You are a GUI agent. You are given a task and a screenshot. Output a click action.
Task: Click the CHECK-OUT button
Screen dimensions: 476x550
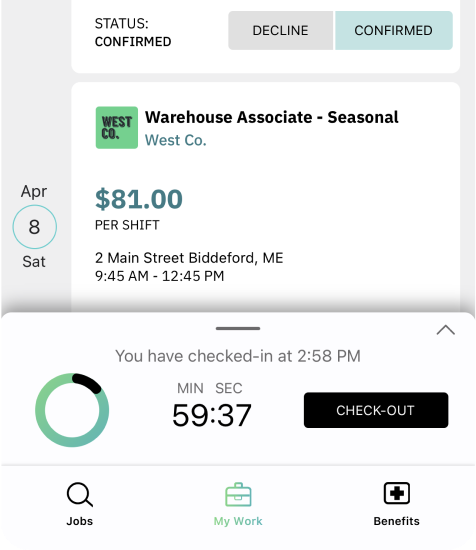tap(376, 410)
